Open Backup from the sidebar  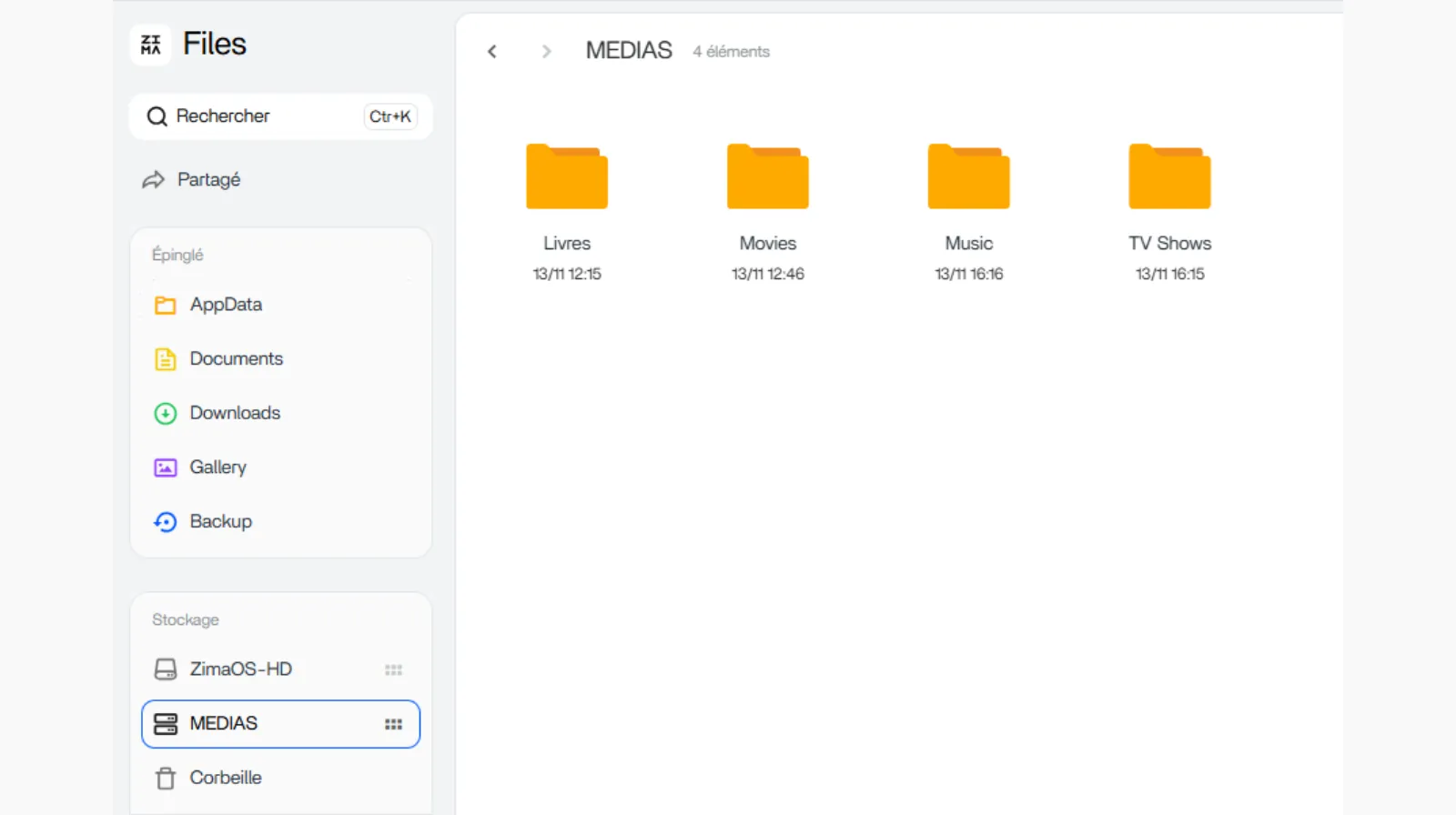[220, 521]
